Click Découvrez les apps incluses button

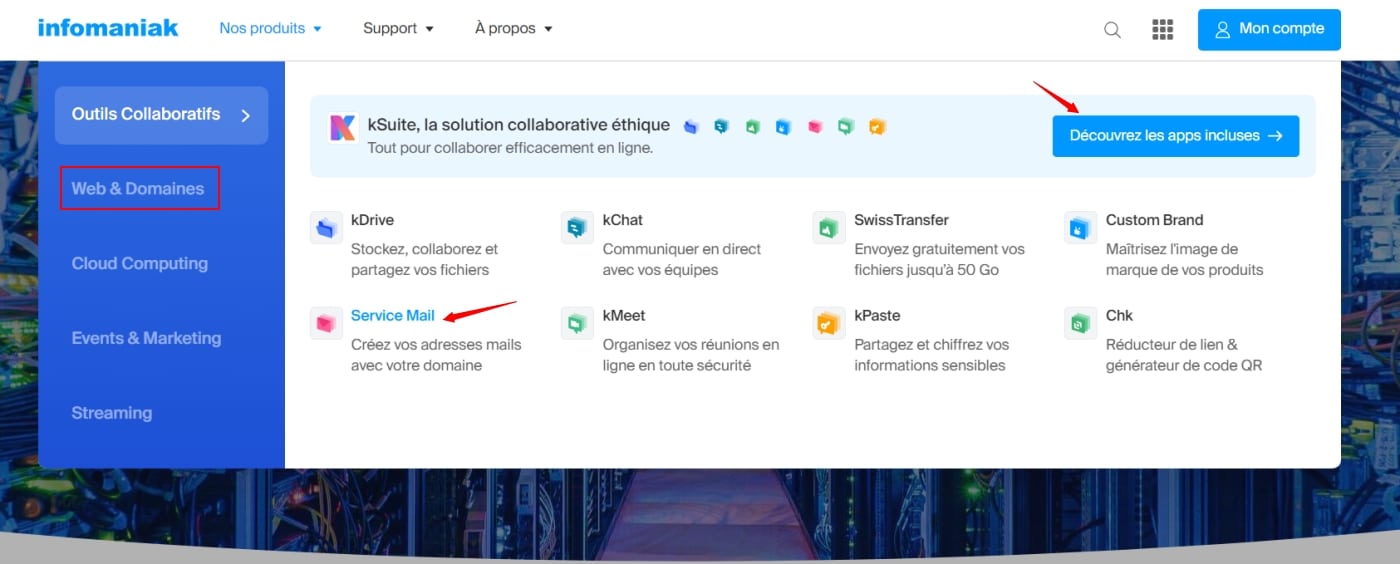[x=1176, y=136]
